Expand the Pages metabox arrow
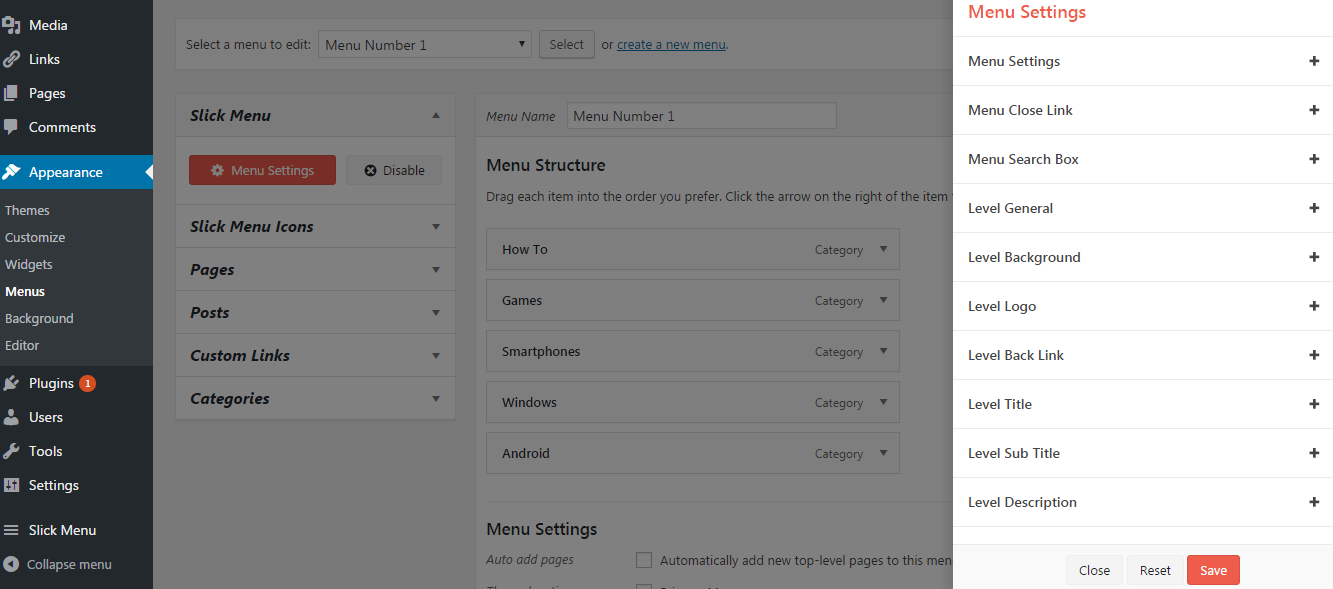Screen dimensions: 1333x589 (x=436, y=269)
